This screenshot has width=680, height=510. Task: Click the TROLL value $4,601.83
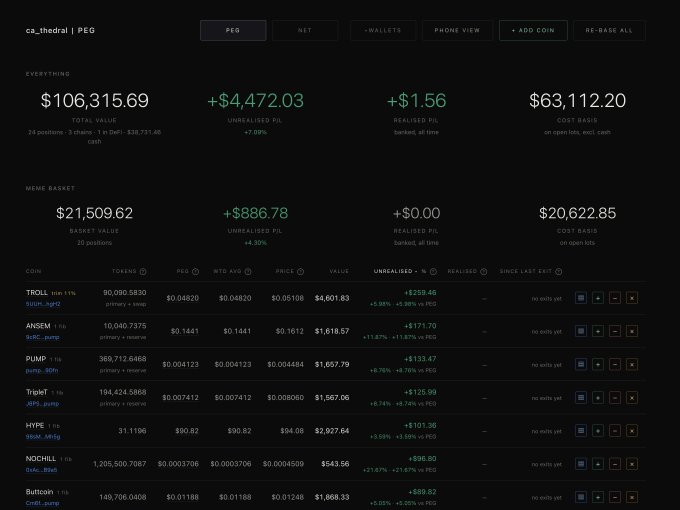[x=332, y=298]
